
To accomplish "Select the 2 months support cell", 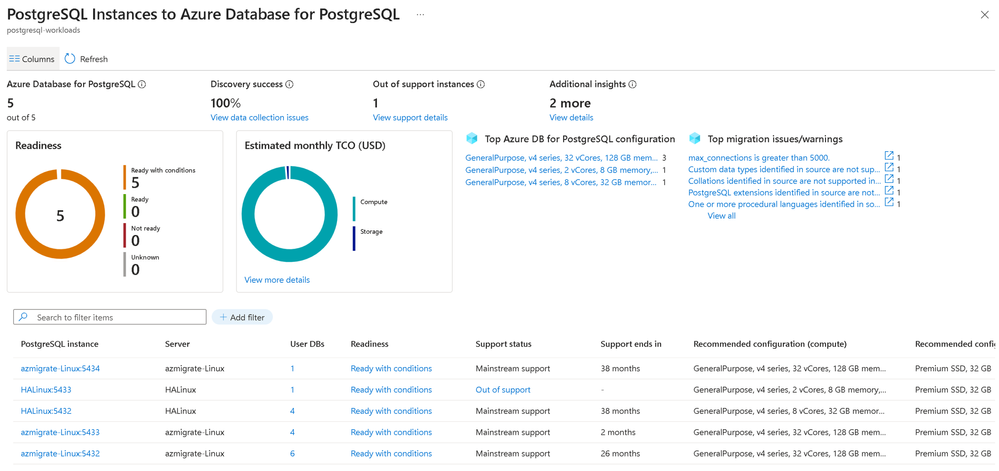I will coord(619,432).
